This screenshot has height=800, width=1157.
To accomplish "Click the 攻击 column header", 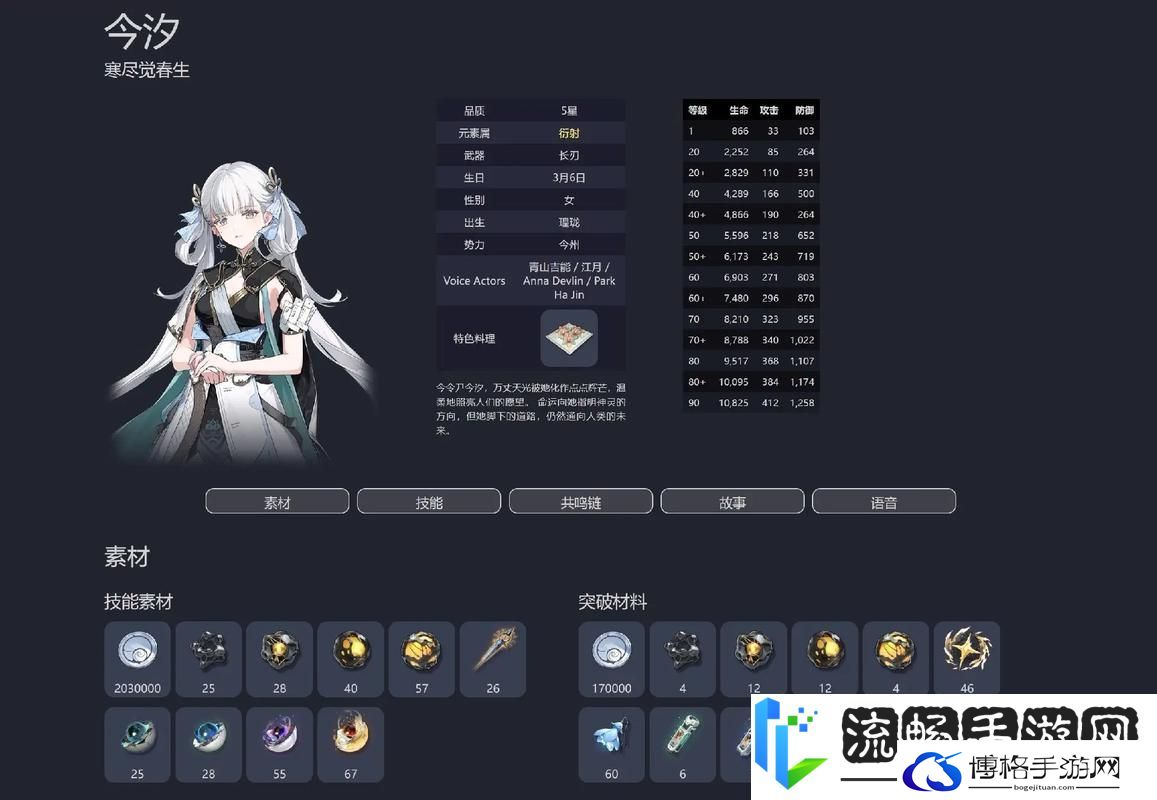I will [x=769, y=110].
